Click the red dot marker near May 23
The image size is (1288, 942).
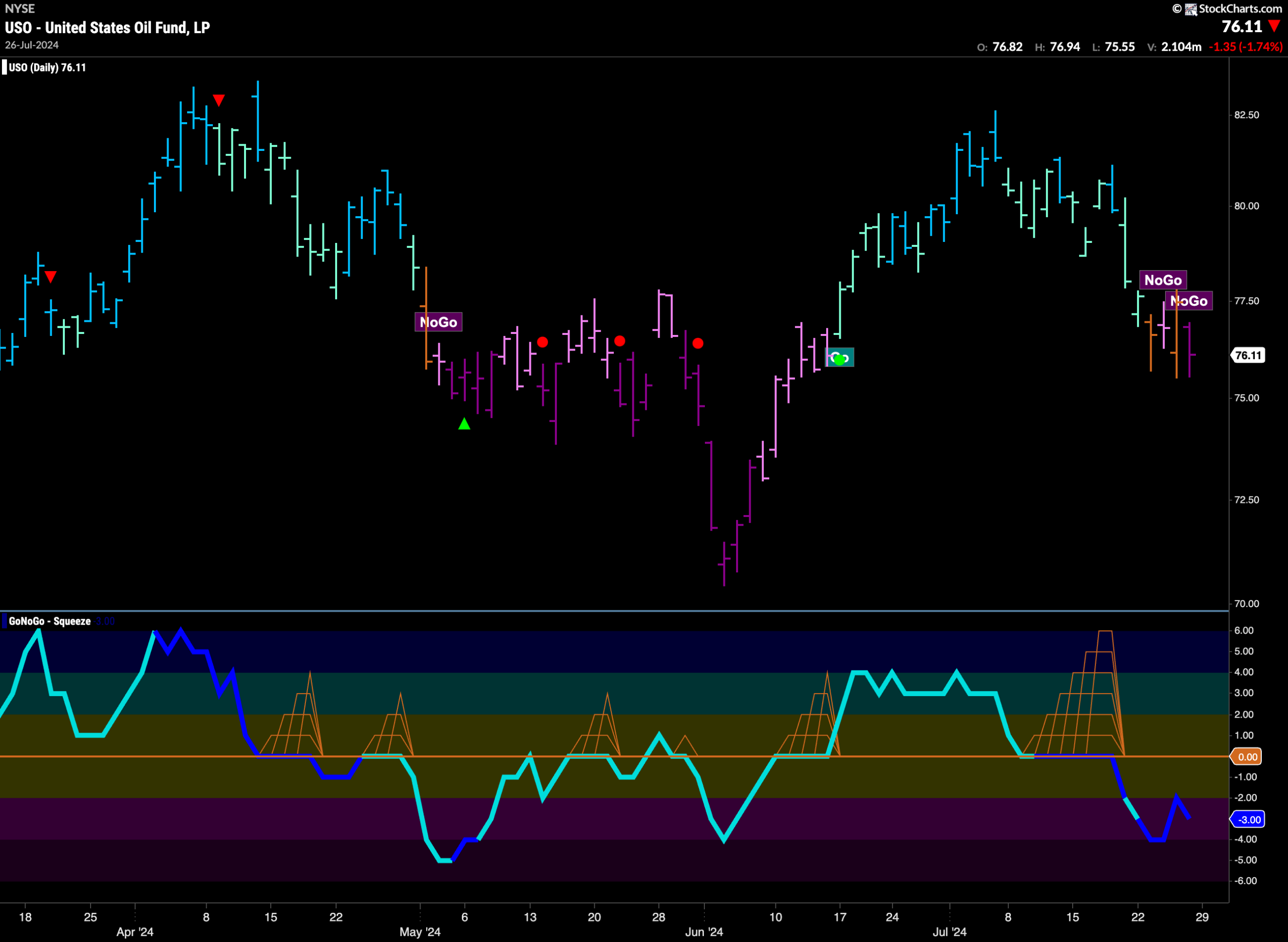[620, 341]
